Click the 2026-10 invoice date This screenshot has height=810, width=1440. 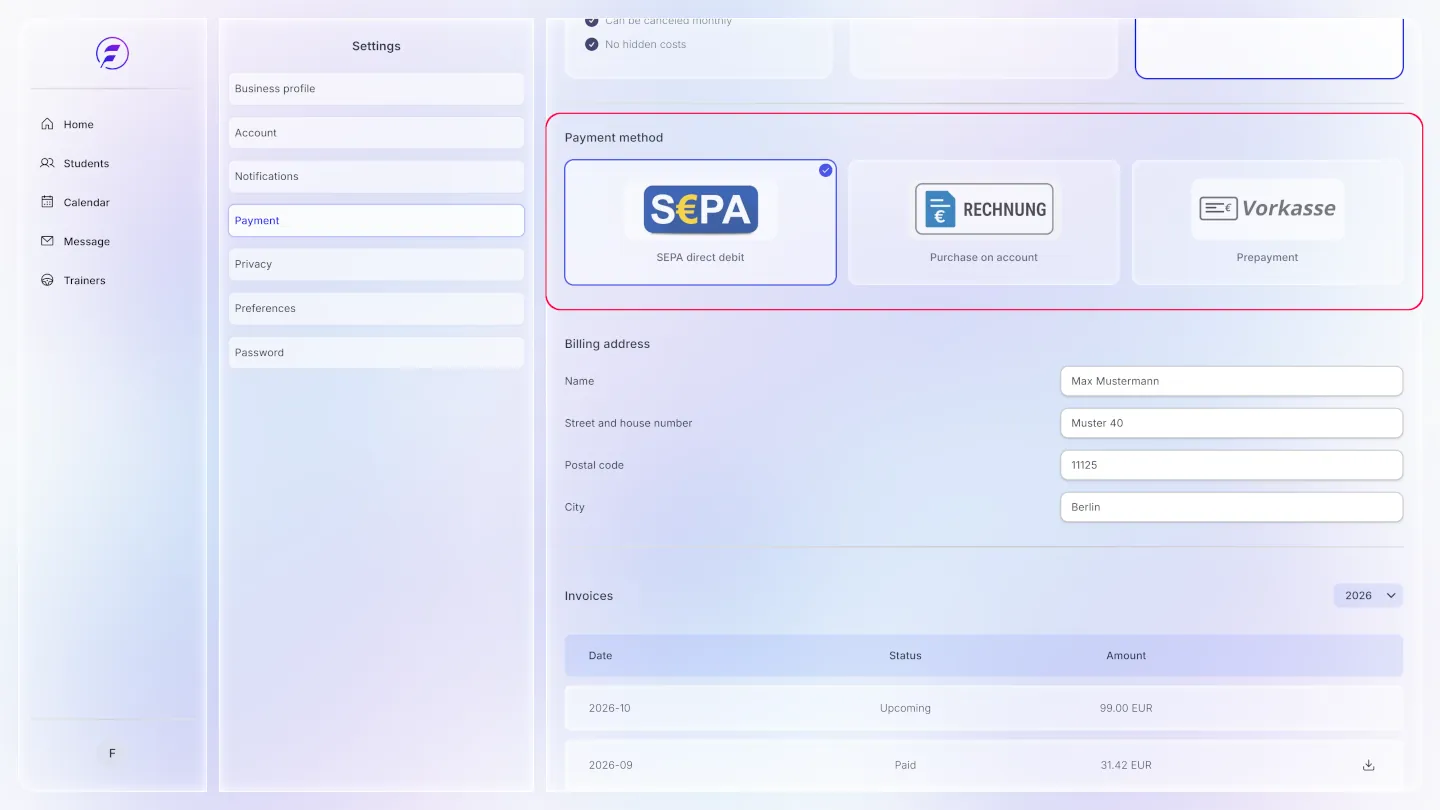610,708
